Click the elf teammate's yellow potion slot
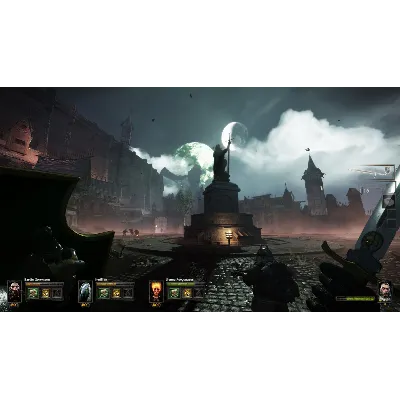The height and width of the screenshot is (400, 400). coord(116,293)
